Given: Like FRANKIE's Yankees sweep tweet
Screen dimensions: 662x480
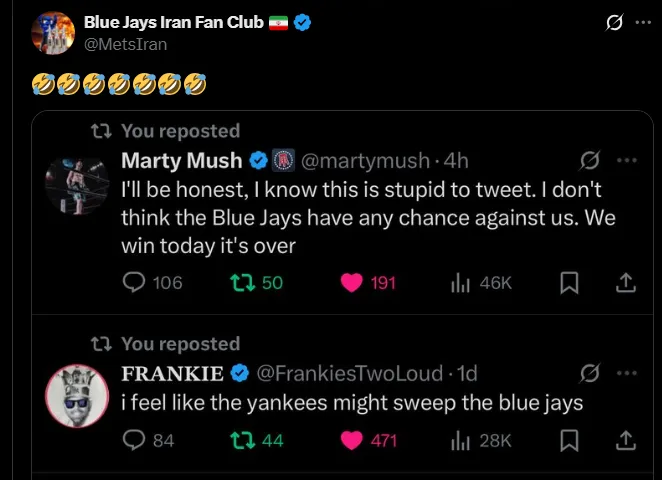Looking at the screenshot, I should [x=351, y=439].
